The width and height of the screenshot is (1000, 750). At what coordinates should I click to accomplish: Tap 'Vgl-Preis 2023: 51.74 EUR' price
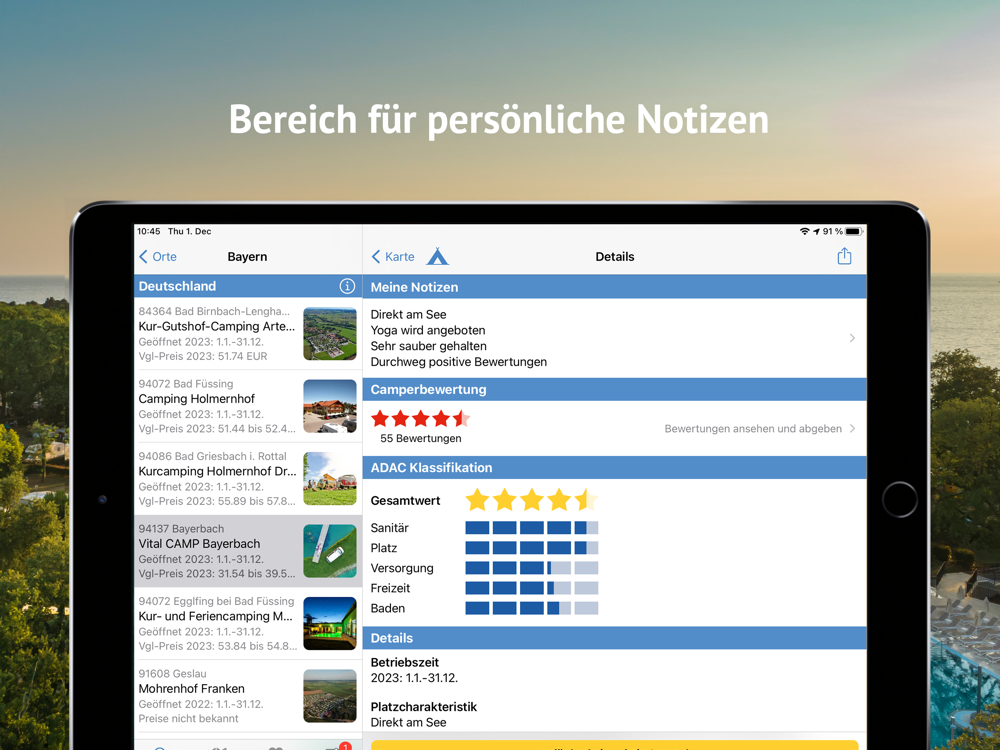pyautogui.click(x=203, y=357)
